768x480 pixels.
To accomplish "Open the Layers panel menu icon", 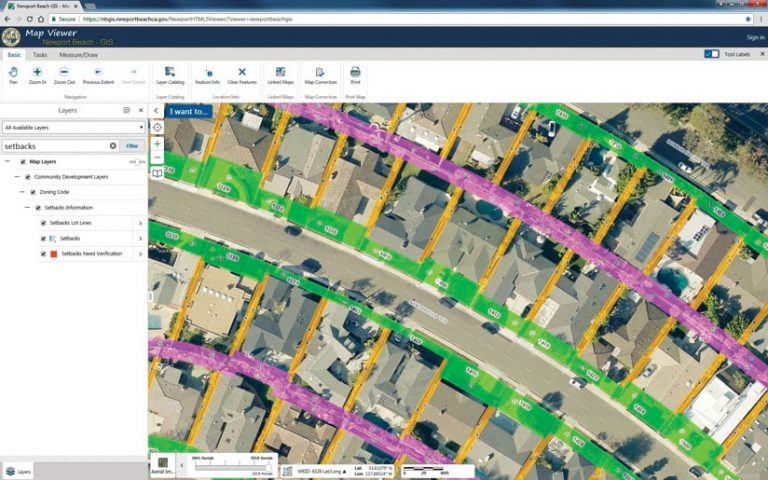I will [126, 110].
